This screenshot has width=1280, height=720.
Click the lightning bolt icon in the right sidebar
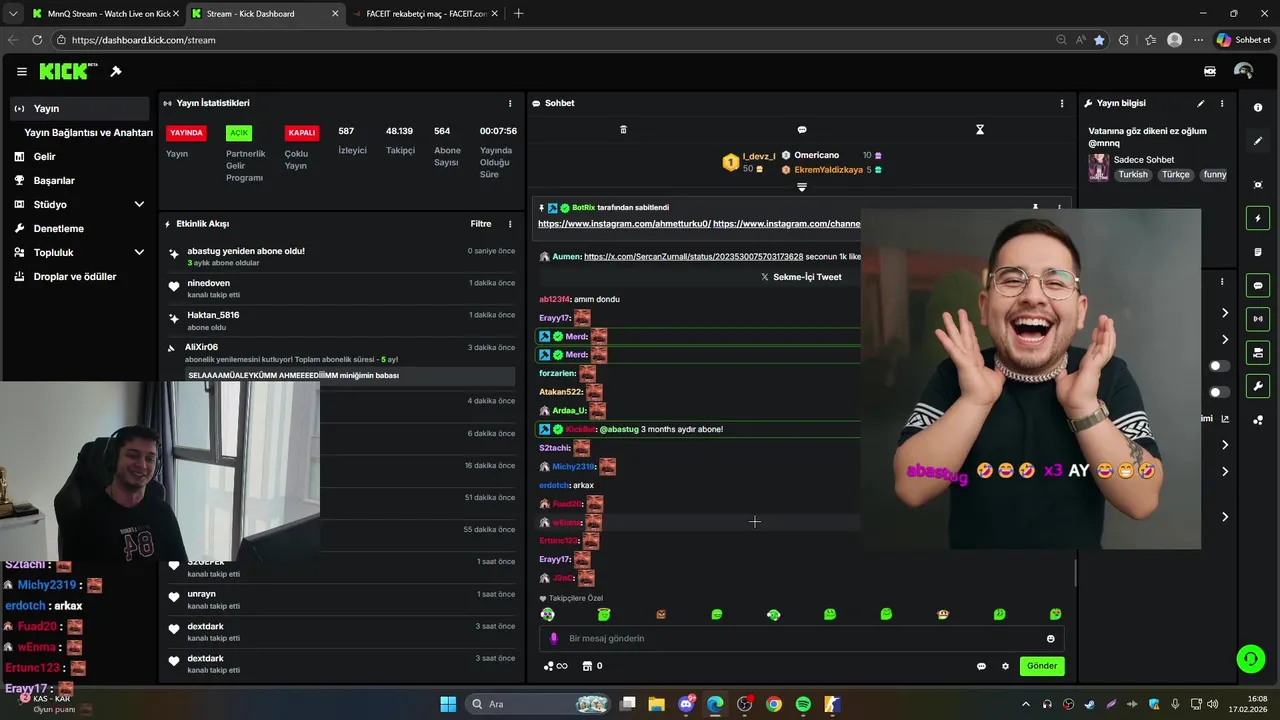click(x=1258, y=218)
